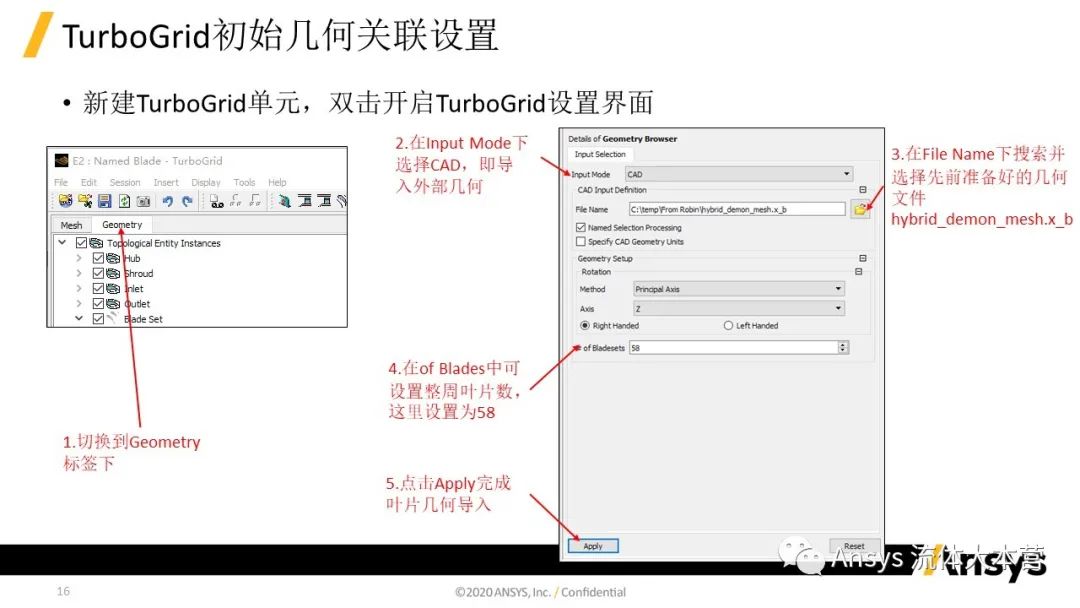Switch to the Geometry tab
The width and height of the screenshot is (1080, 608).
(122, 224)
